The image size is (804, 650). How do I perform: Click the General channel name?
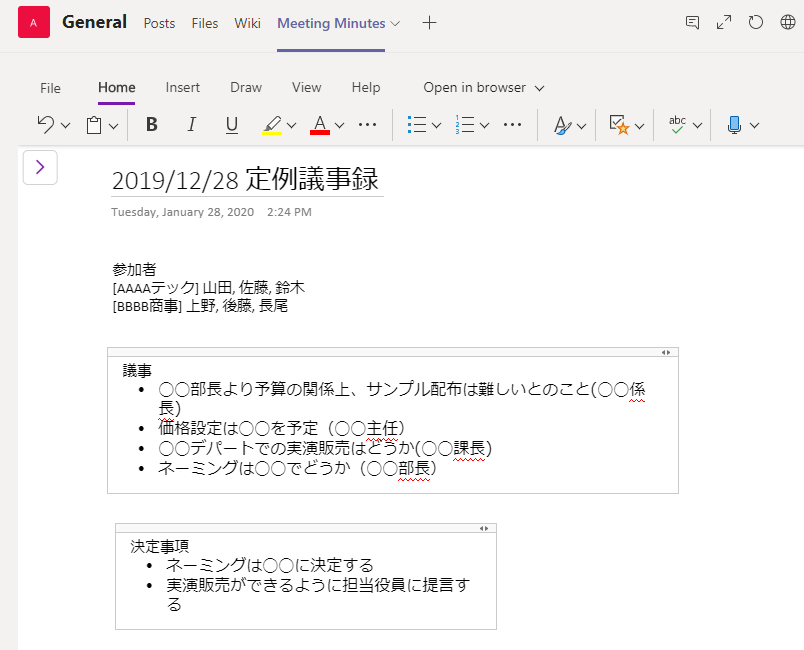94,22
